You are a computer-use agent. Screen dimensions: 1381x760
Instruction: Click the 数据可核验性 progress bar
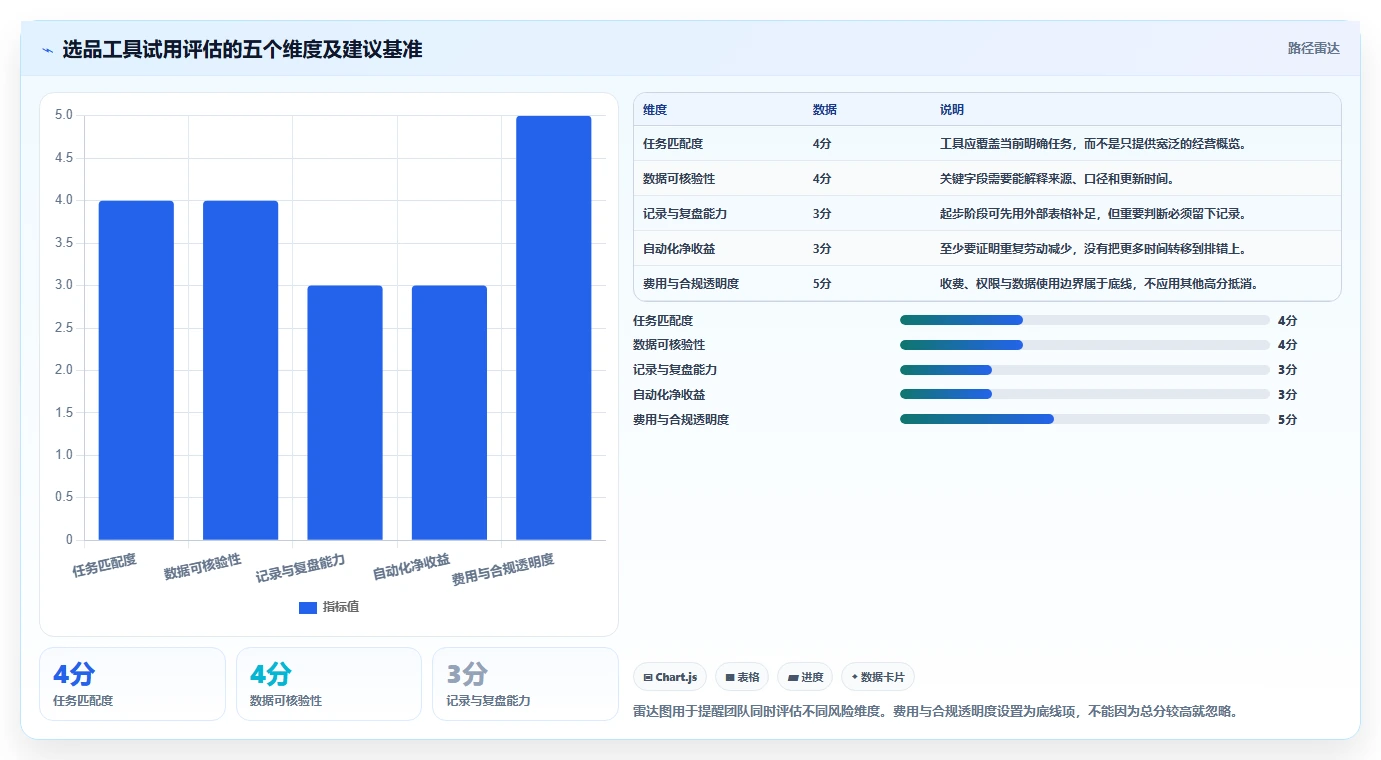[x=1085, y=345]
